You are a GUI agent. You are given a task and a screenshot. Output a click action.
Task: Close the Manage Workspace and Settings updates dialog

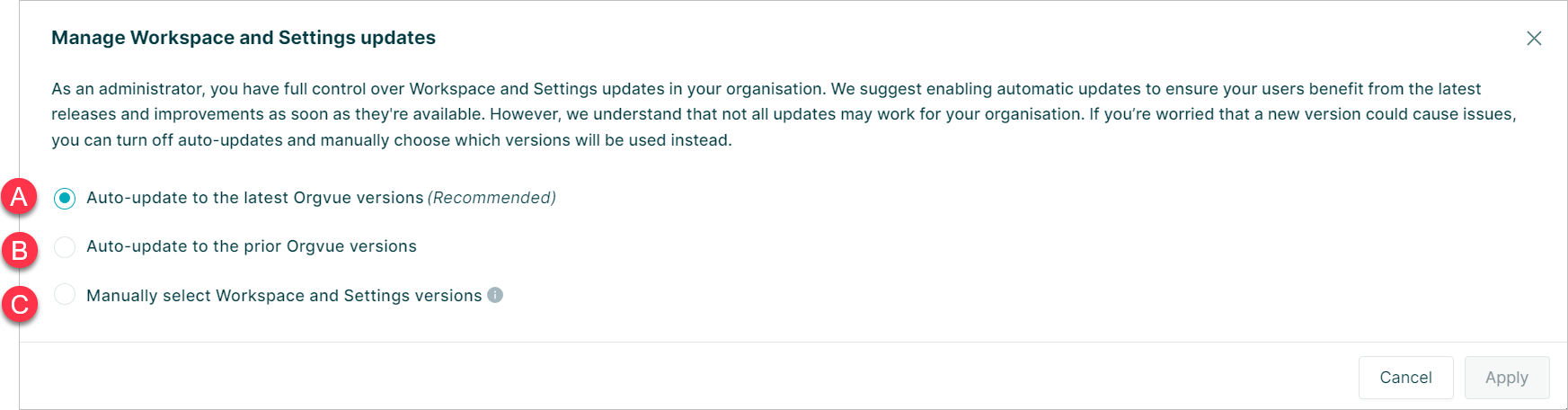[1534, 38]
